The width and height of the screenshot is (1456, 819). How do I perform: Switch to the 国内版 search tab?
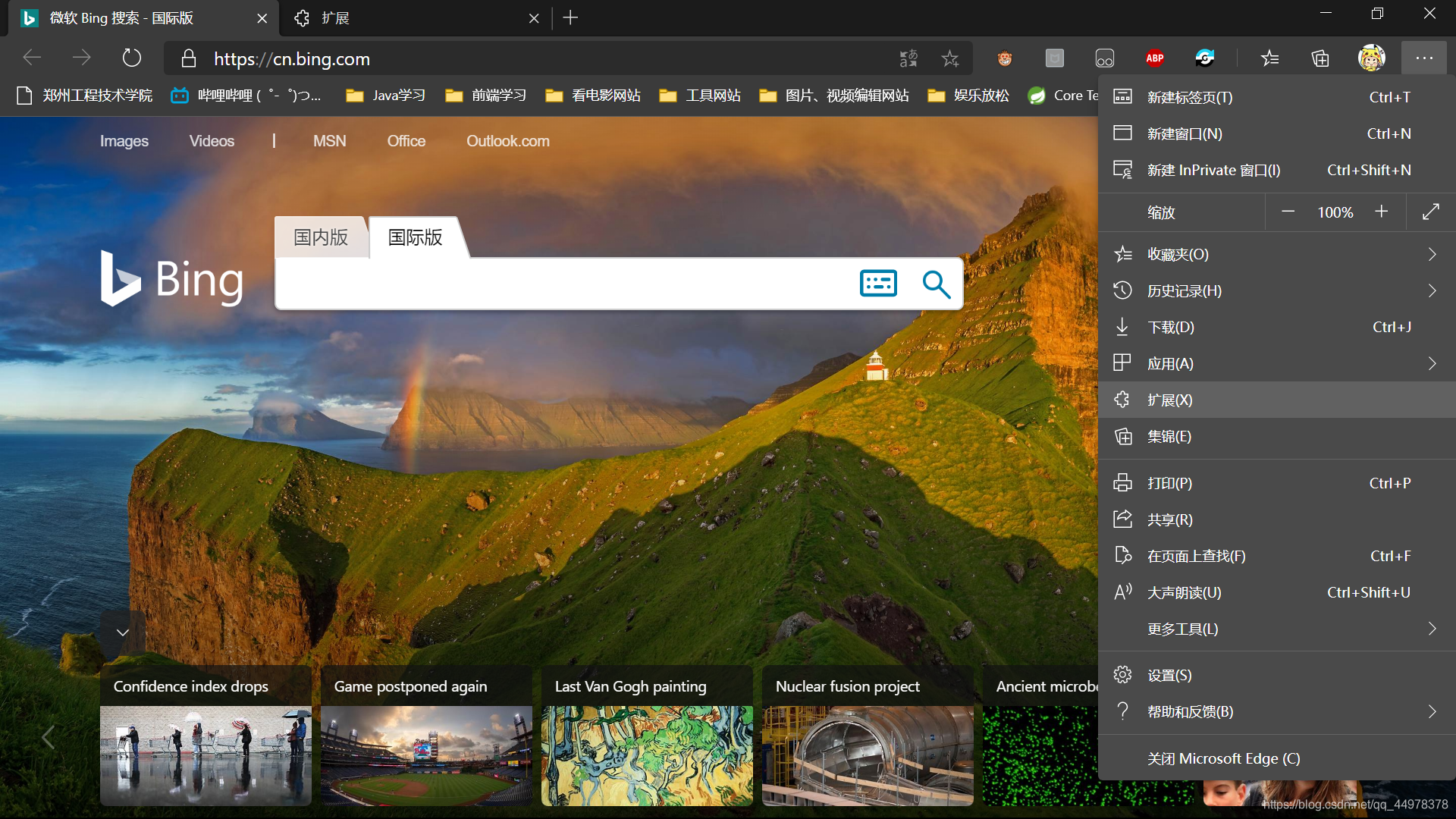pyautogui.click(x=321, y=237)
